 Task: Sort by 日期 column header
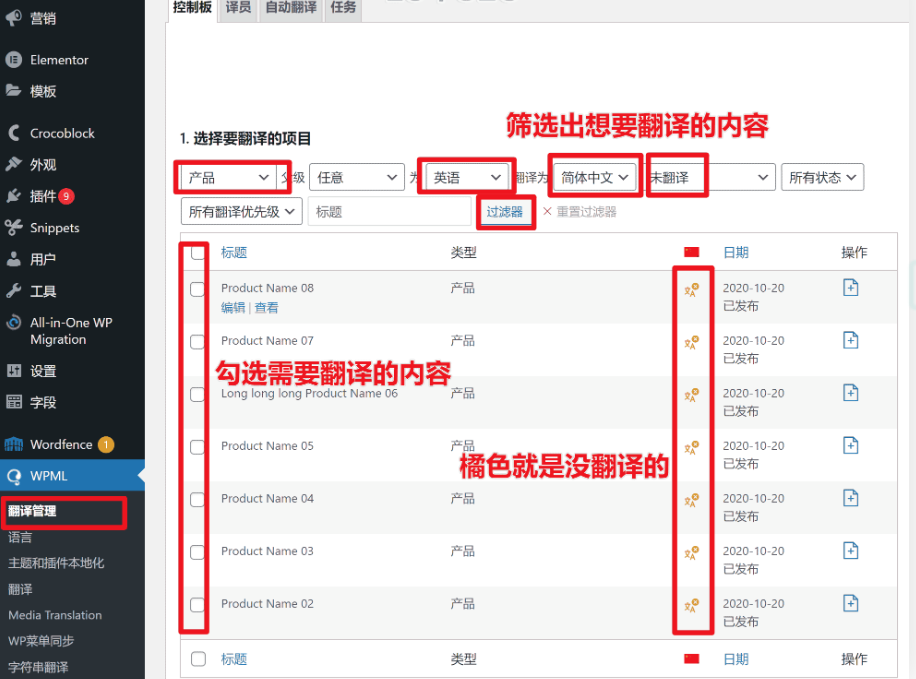click(x=736, y=252)
